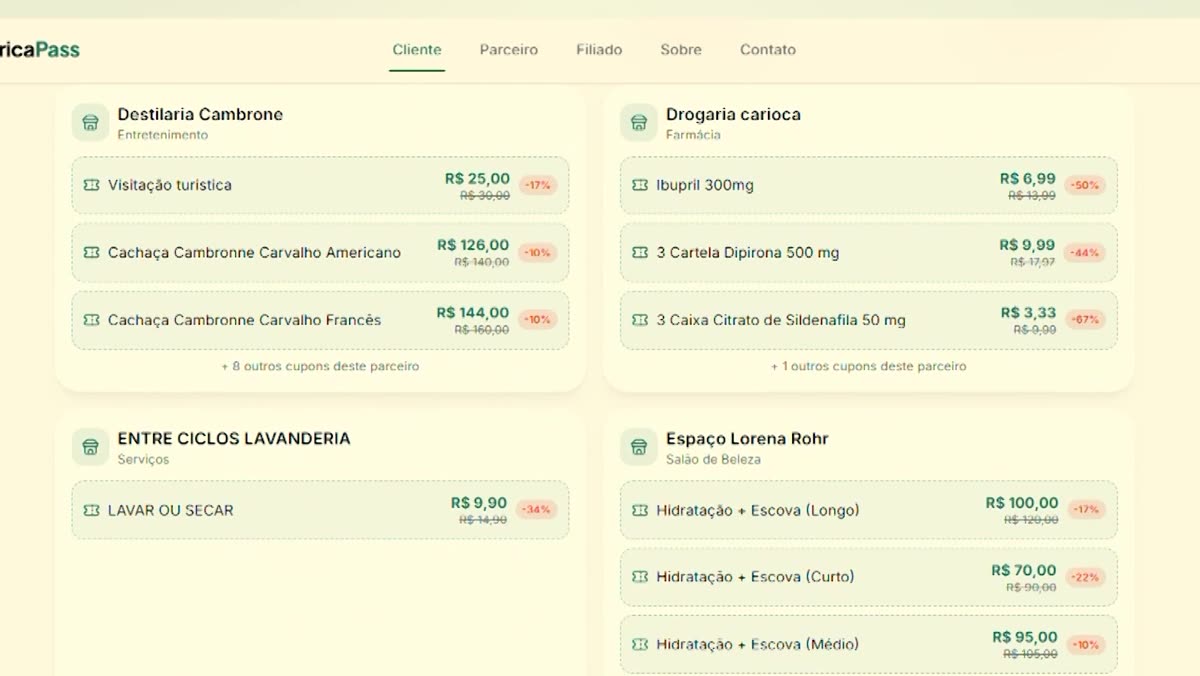The image size is (1200, 676).
Task: Click the -34% badge on LAVAR OU SECAR
Action: [537, 510]
